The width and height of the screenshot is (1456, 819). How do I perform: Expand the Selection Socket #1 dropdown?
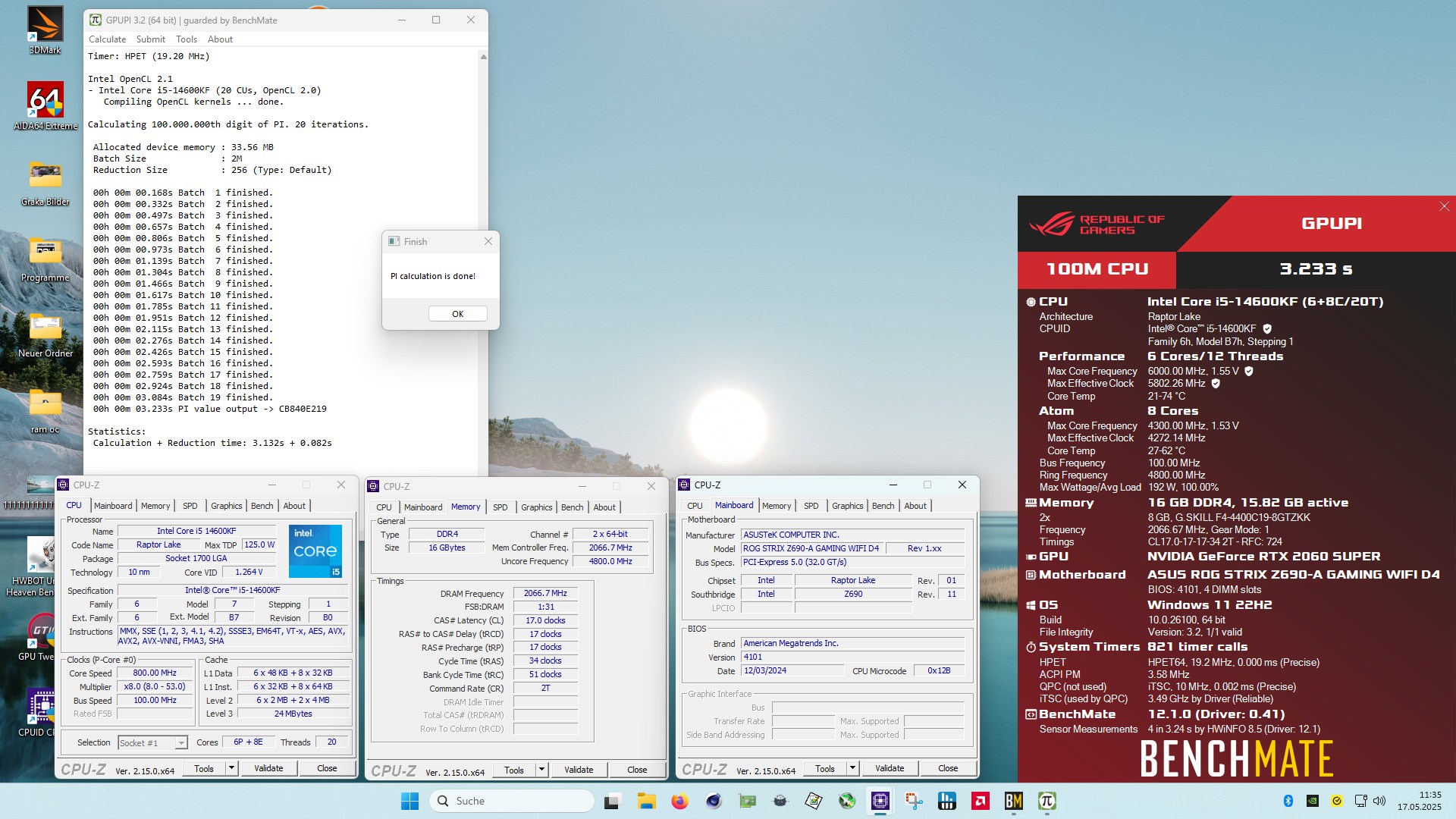pyautogui.click(x=181, y=743)
